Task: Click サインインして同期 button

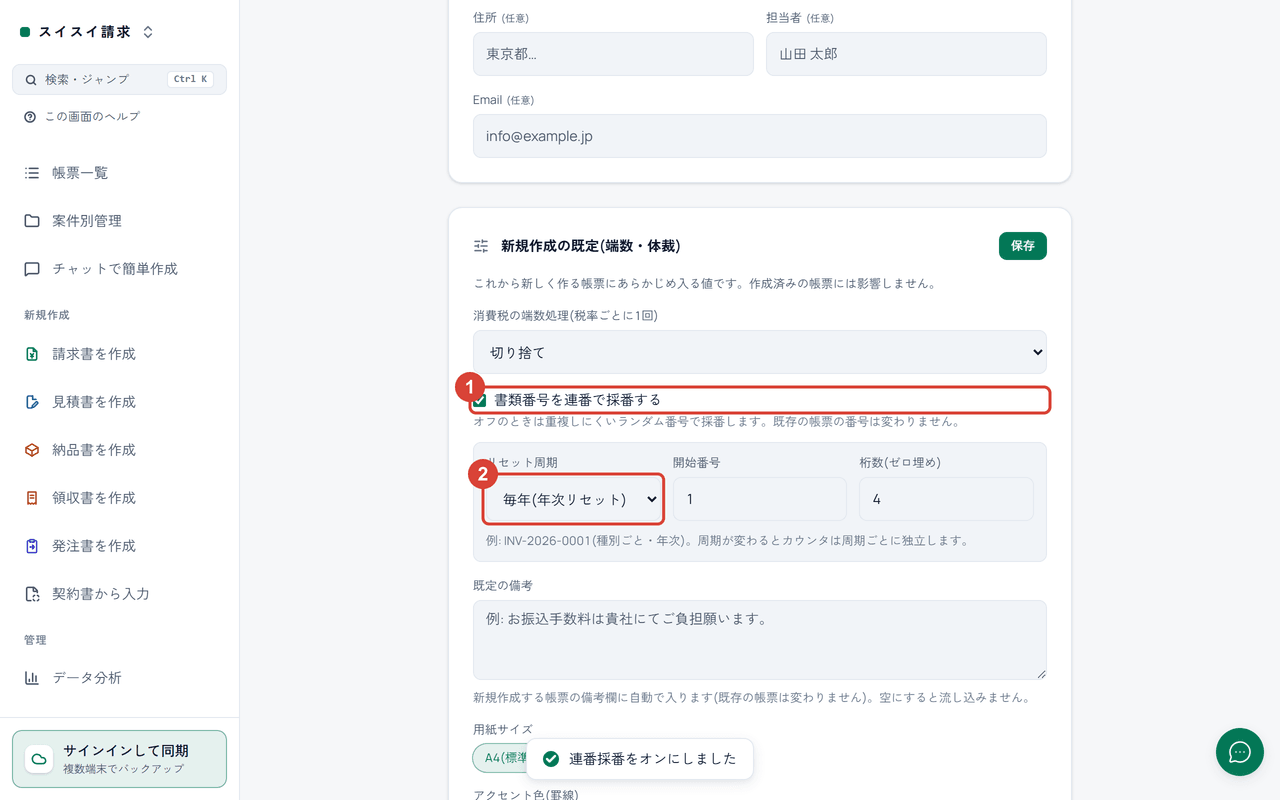Action: 120,759
